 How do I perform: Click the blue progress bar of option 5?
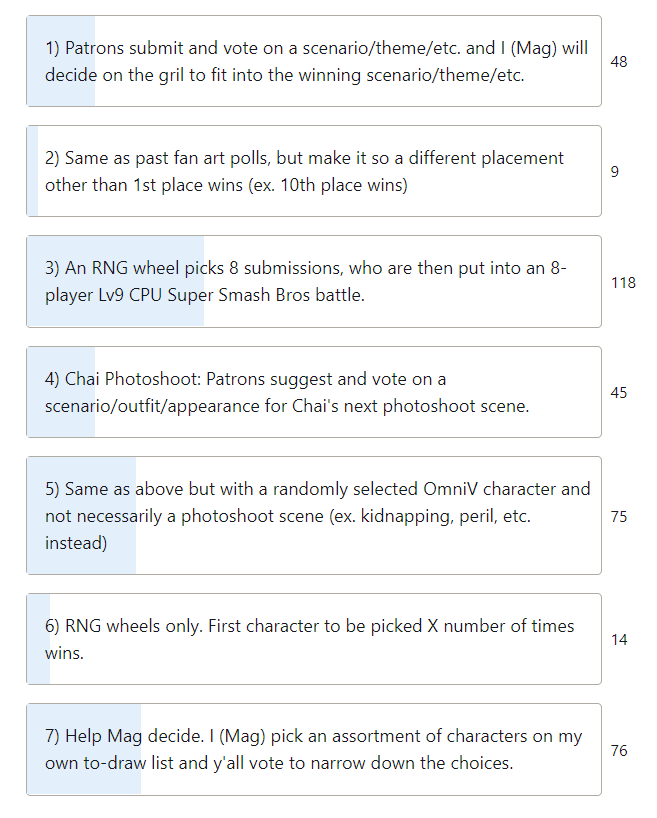tap(81, 516)
